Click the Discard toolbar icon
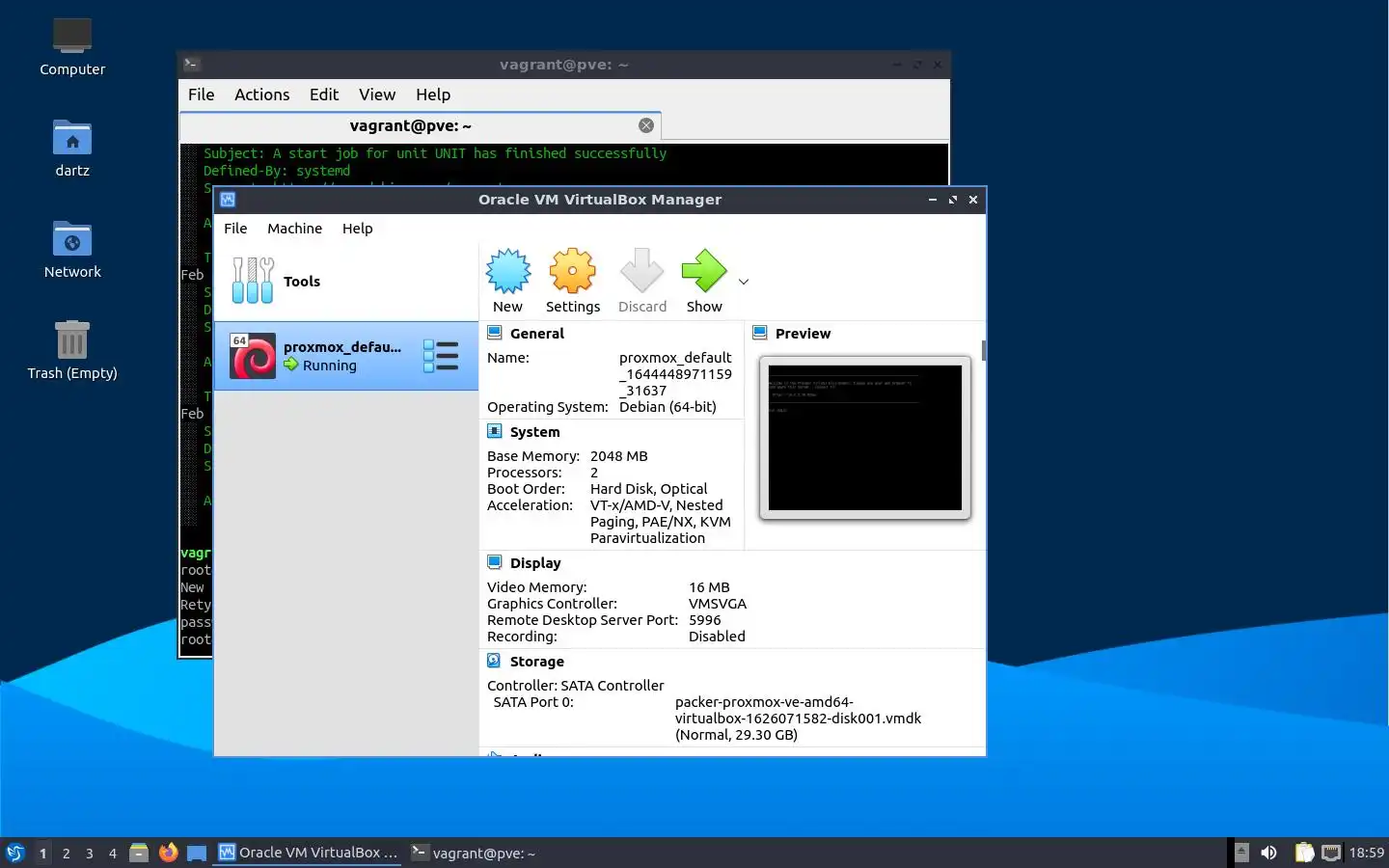This screenshot has height=868, width=1389. (641, 271)
